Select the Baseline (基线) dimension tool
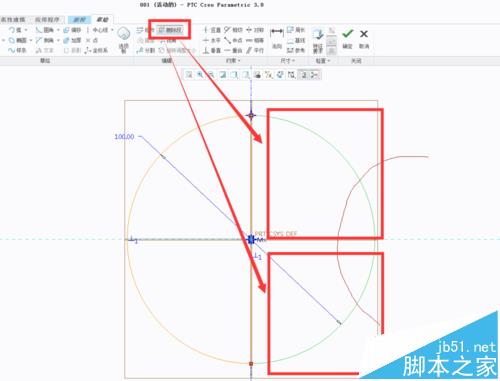The width and height of the screenshot is (500, 381). pyautogui.click(x=296, y=40)
